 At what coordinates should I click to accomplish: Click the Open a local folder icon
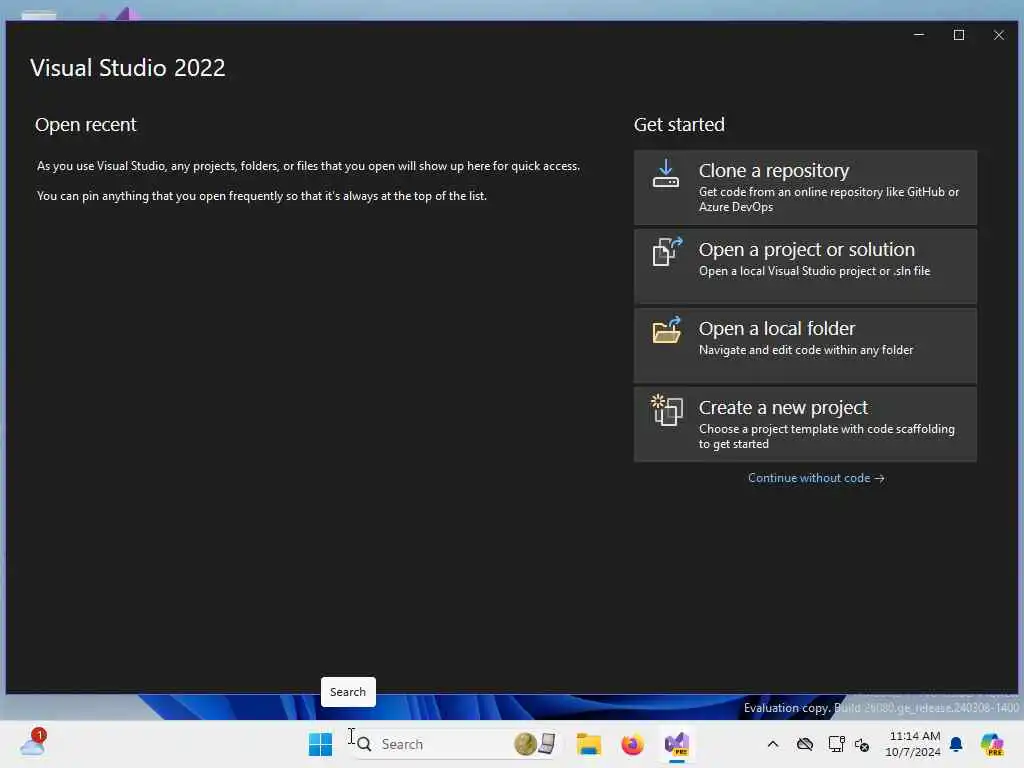667,330
